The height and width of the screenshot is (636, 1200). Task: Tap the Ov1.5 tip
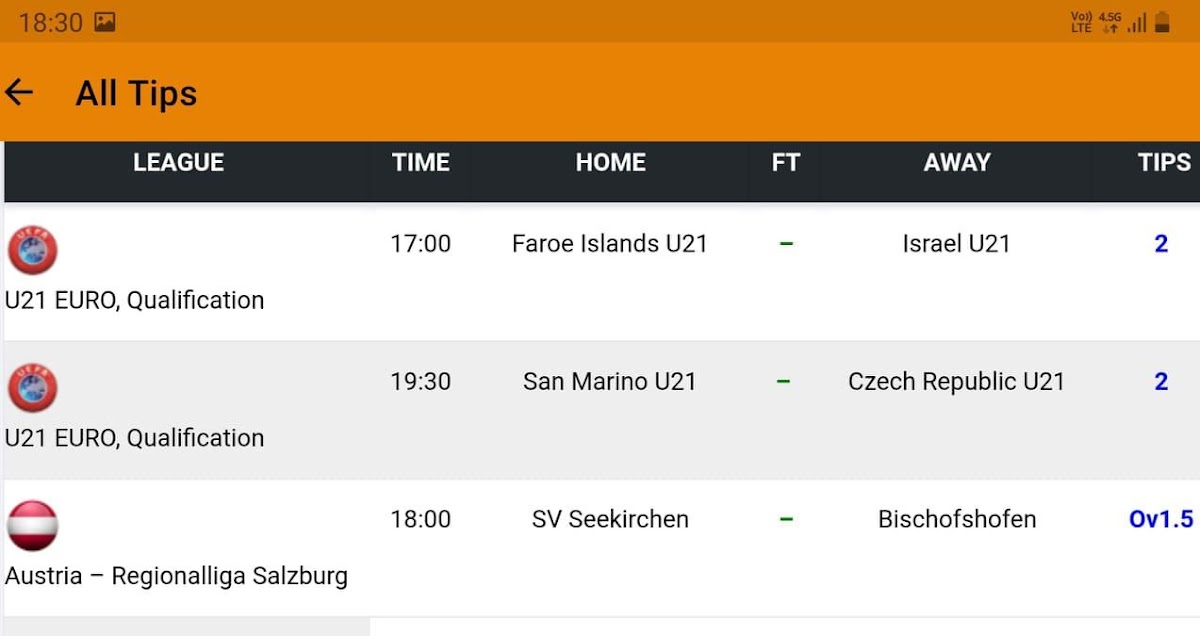(x=1161, y=519)
